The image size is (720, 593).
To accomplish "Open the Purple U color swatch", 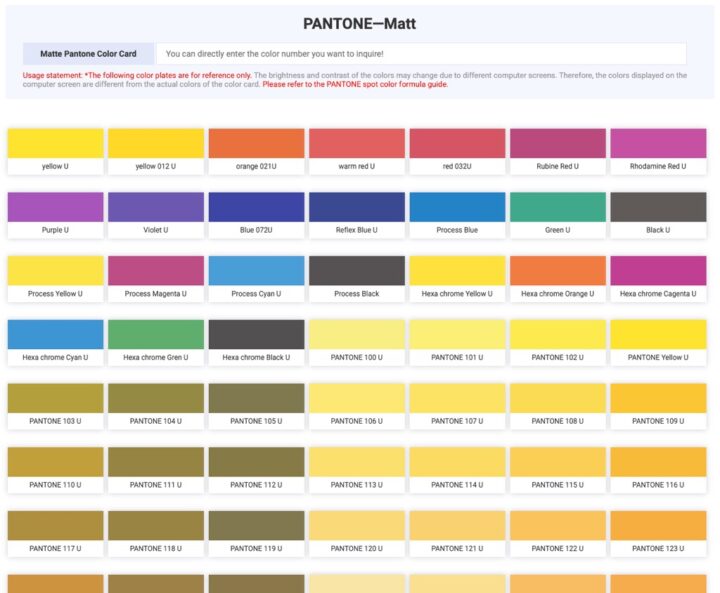I will tap(55, 208).
